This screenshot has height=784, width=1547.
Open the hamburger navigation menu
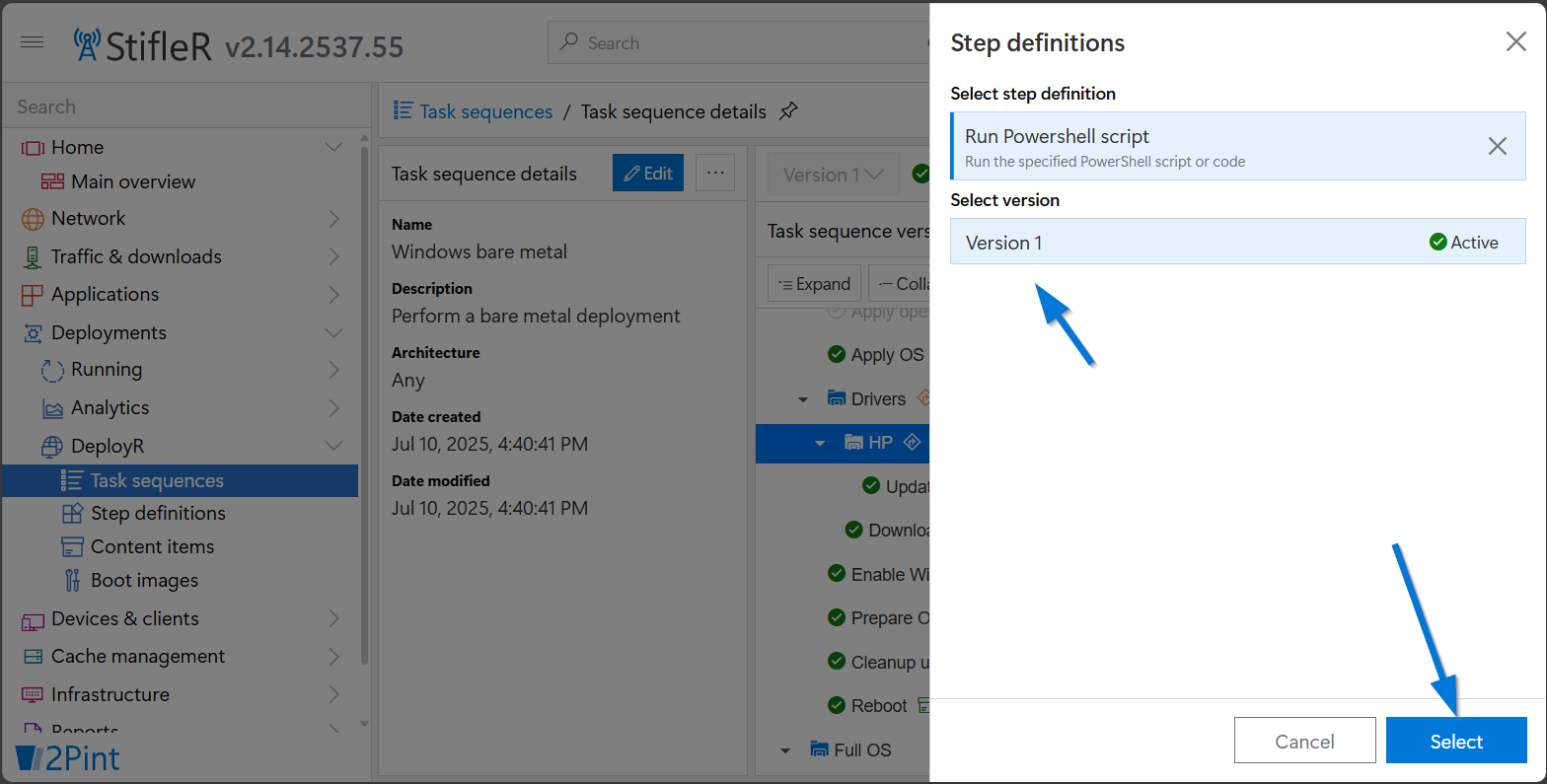coord(33,42)
